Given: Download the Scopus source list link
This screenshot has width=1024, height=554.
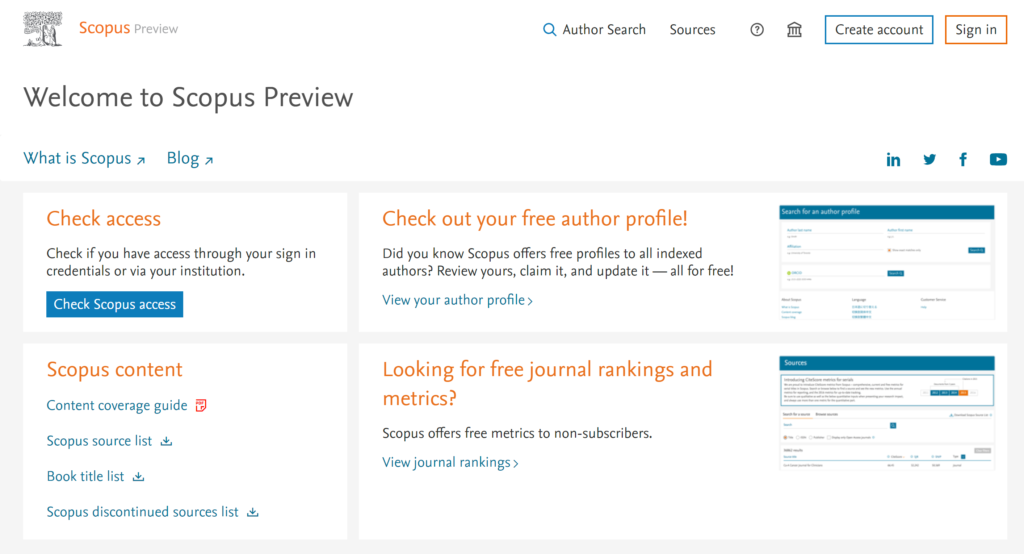Looking at the screenshot, I should point(99,442).
